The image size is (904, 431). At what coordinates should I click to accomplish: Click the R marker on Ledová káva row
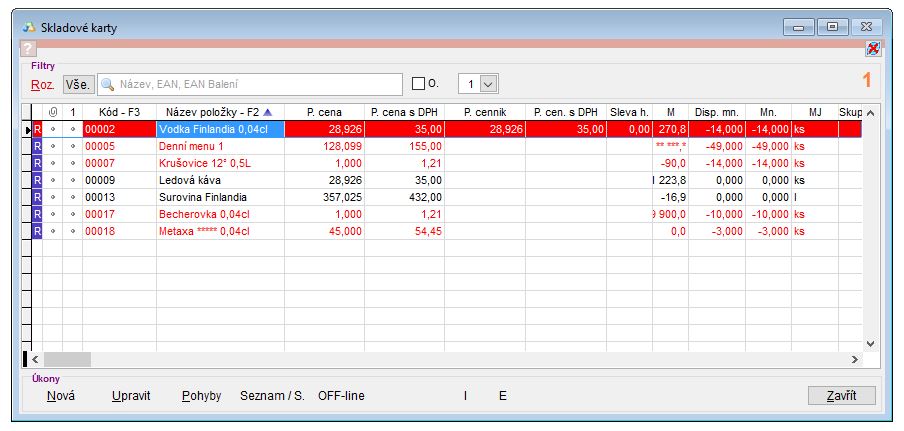tap(38, 180)
